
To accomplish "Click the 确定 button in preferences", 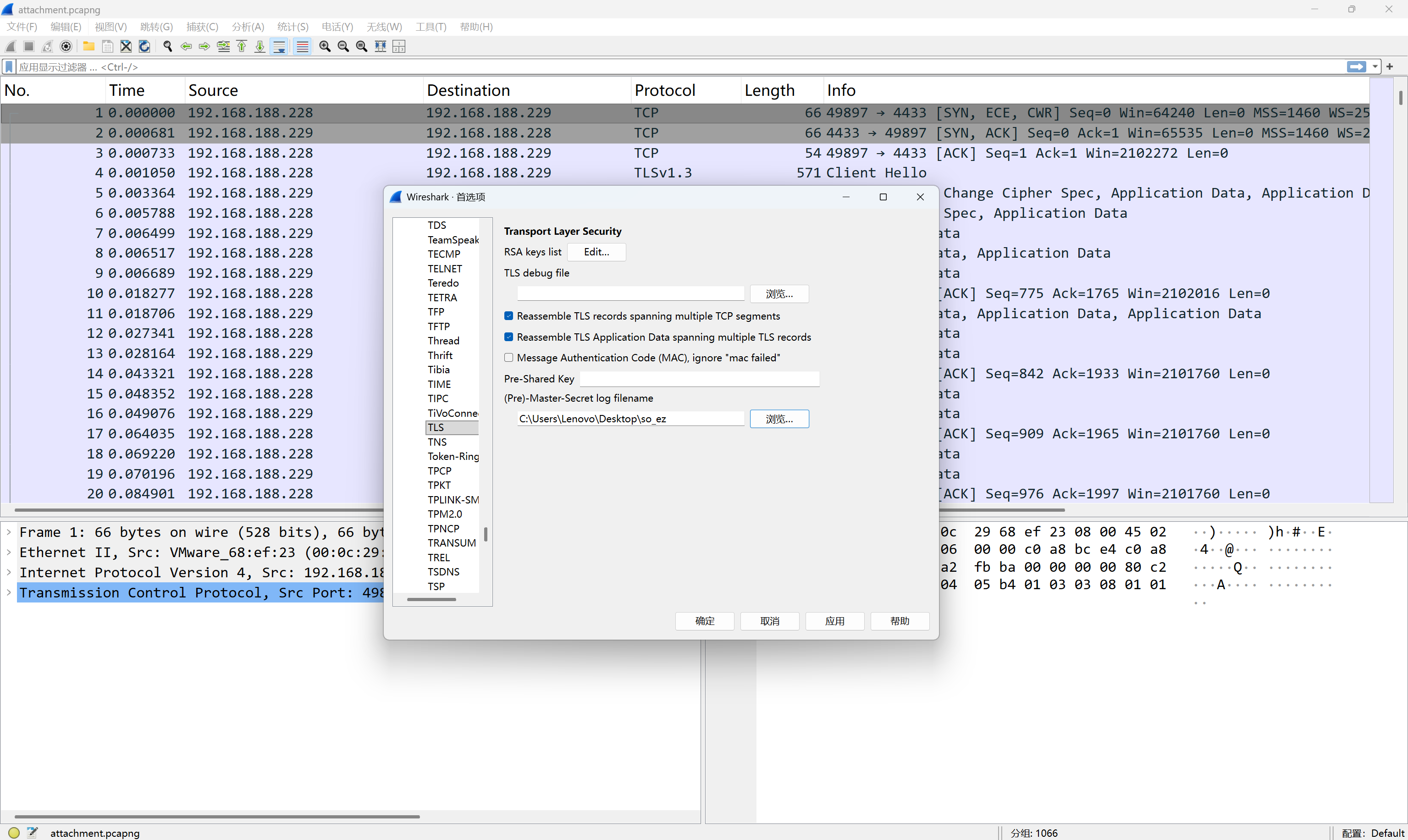I will tap(704, 621).
